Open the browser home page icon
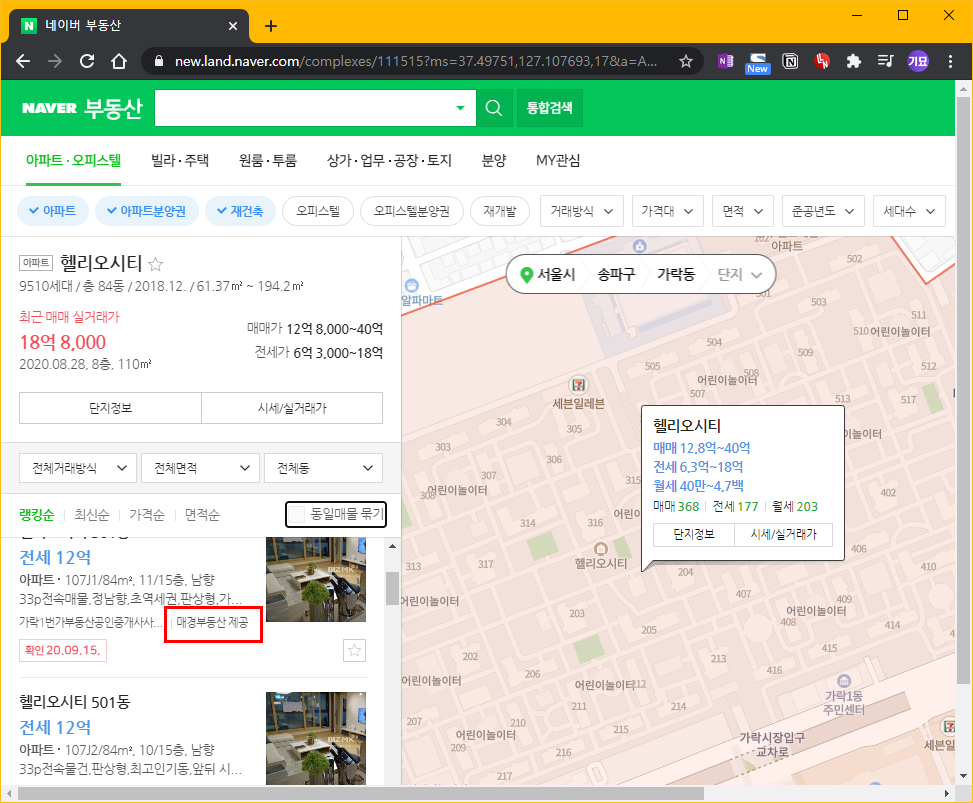 (x=119, y=61)
